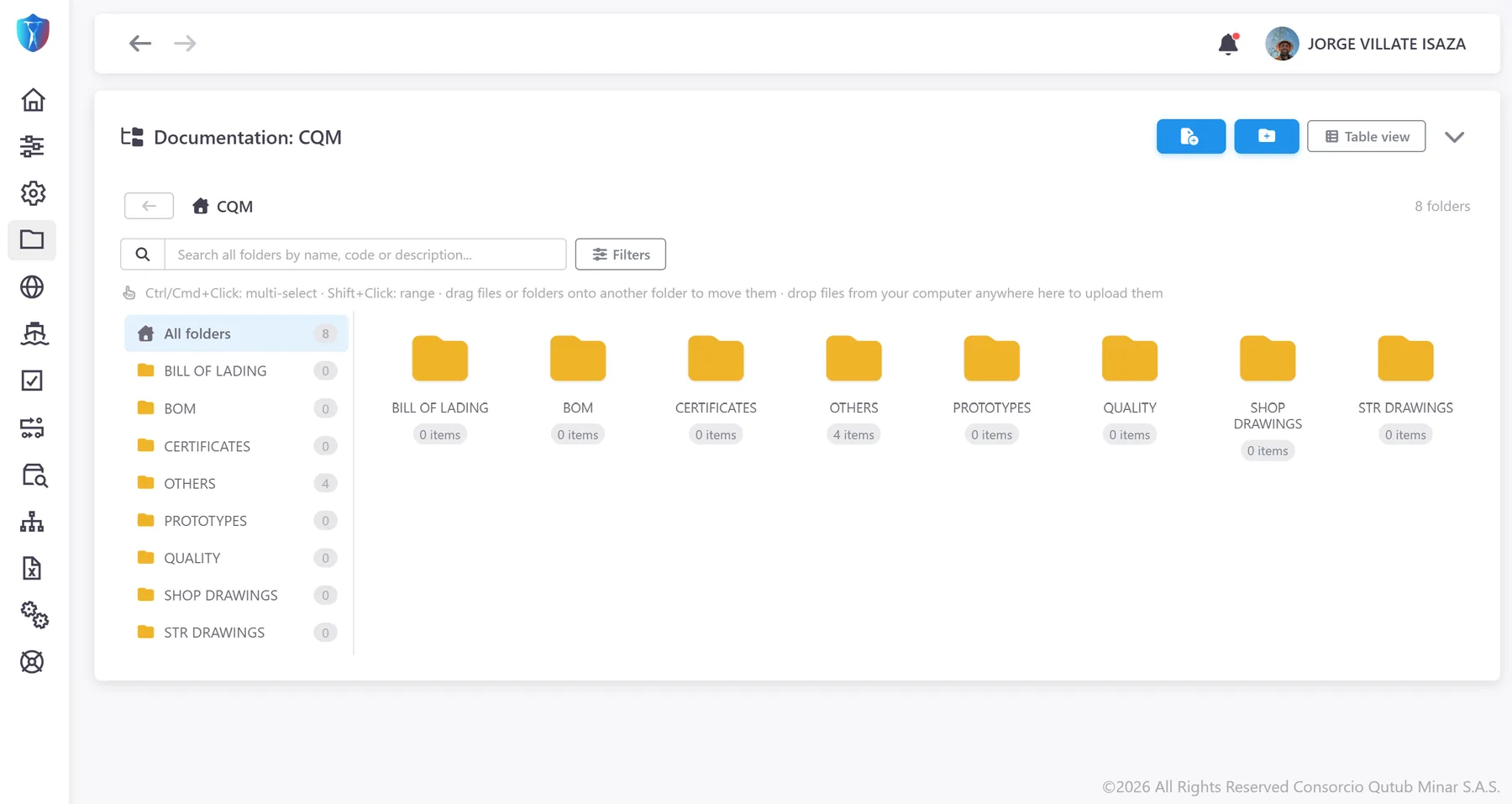
Task: Select the folder documentation sidebar icon
Action: coord(32,240)
